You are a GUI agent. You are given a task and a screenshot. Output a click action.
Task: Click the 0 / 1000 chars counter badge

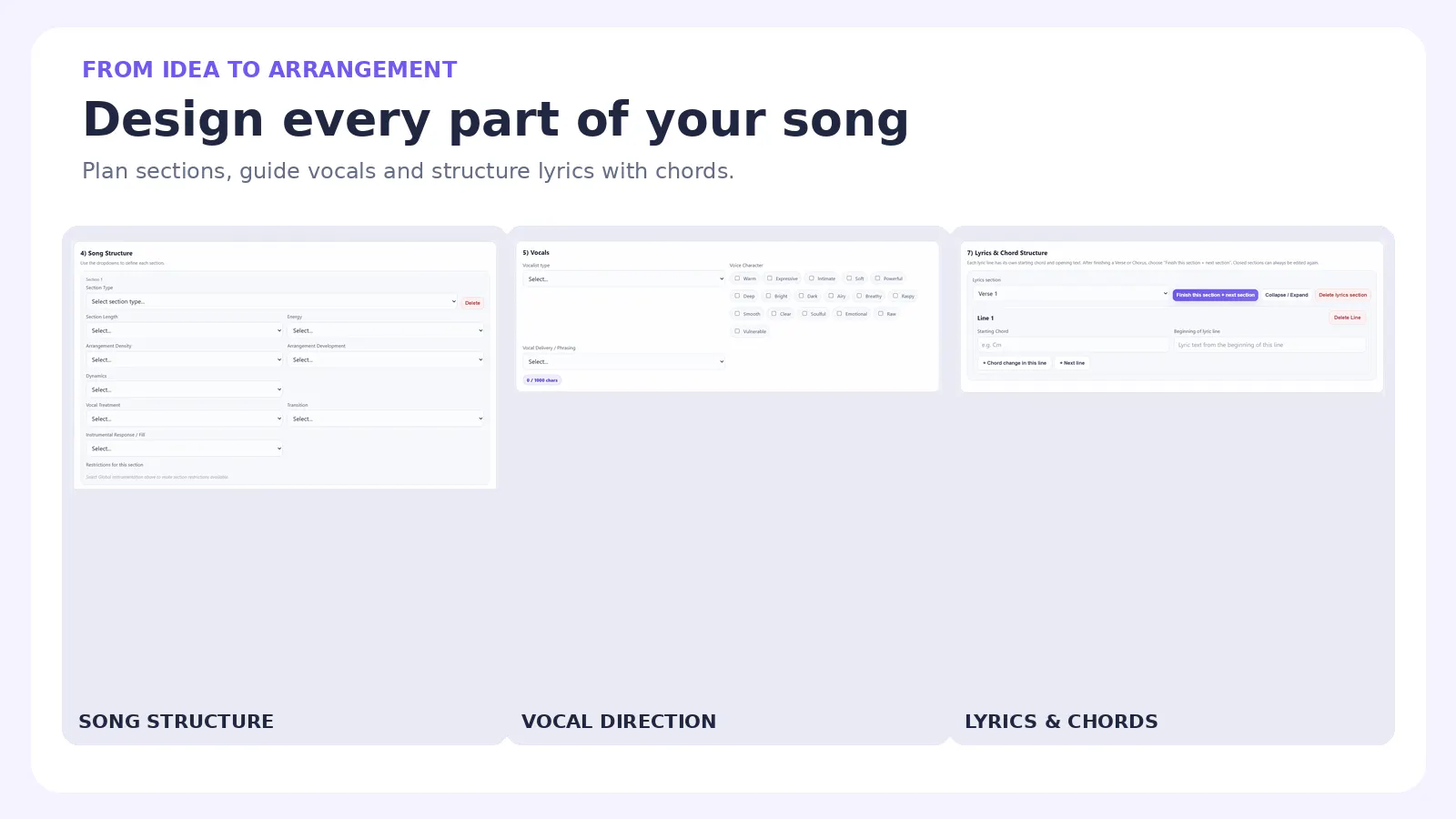coord(542,380)
